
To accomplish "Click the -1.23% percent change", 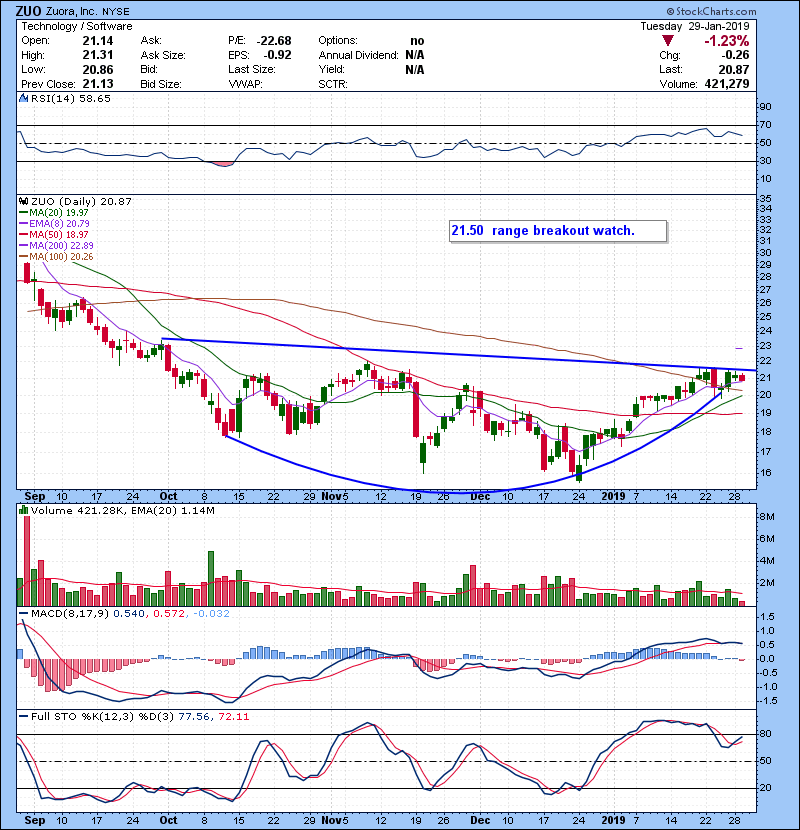I will 726,41.
